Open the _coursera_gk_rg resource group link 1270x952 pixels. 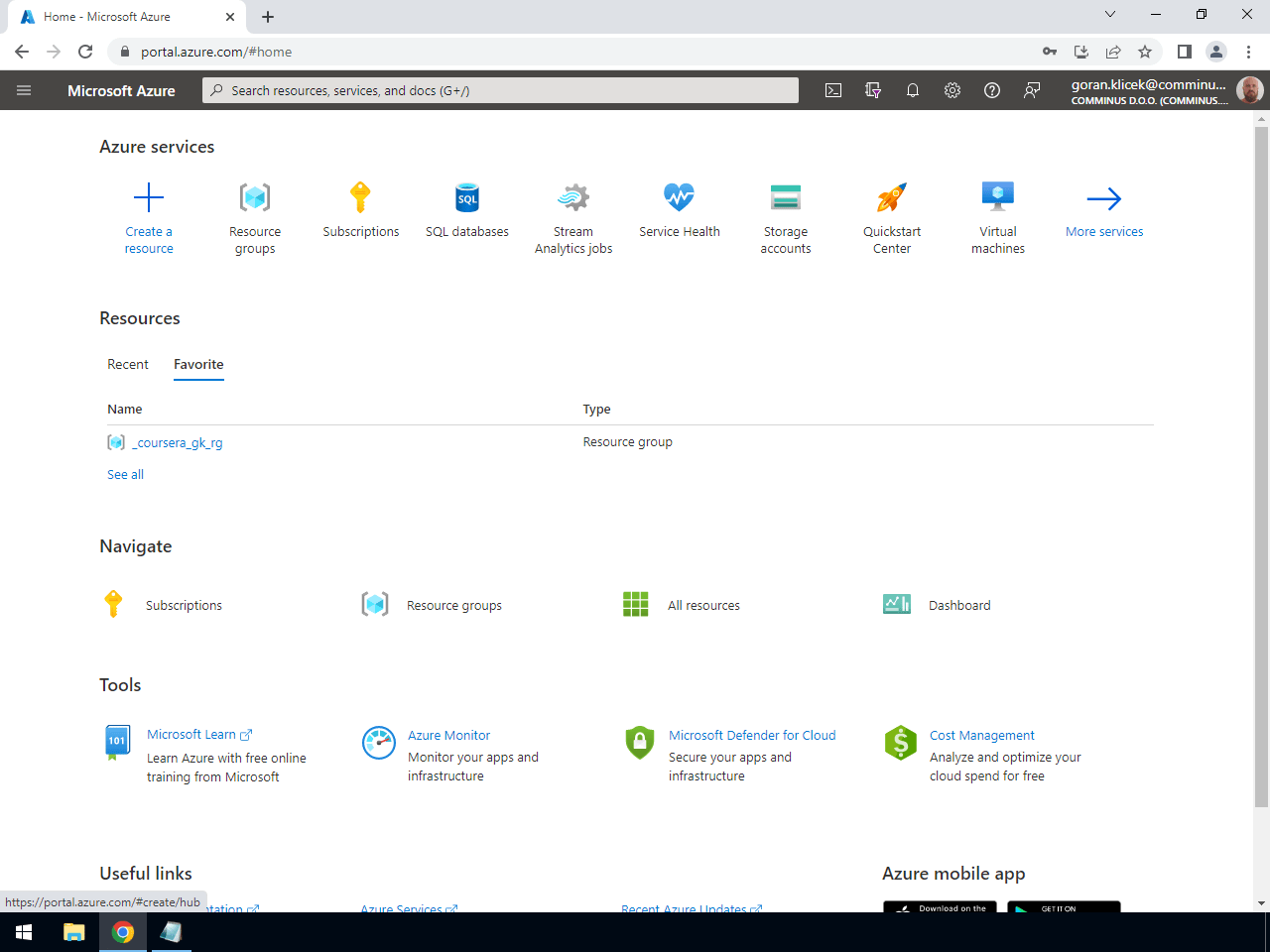(x=177, y=442)
